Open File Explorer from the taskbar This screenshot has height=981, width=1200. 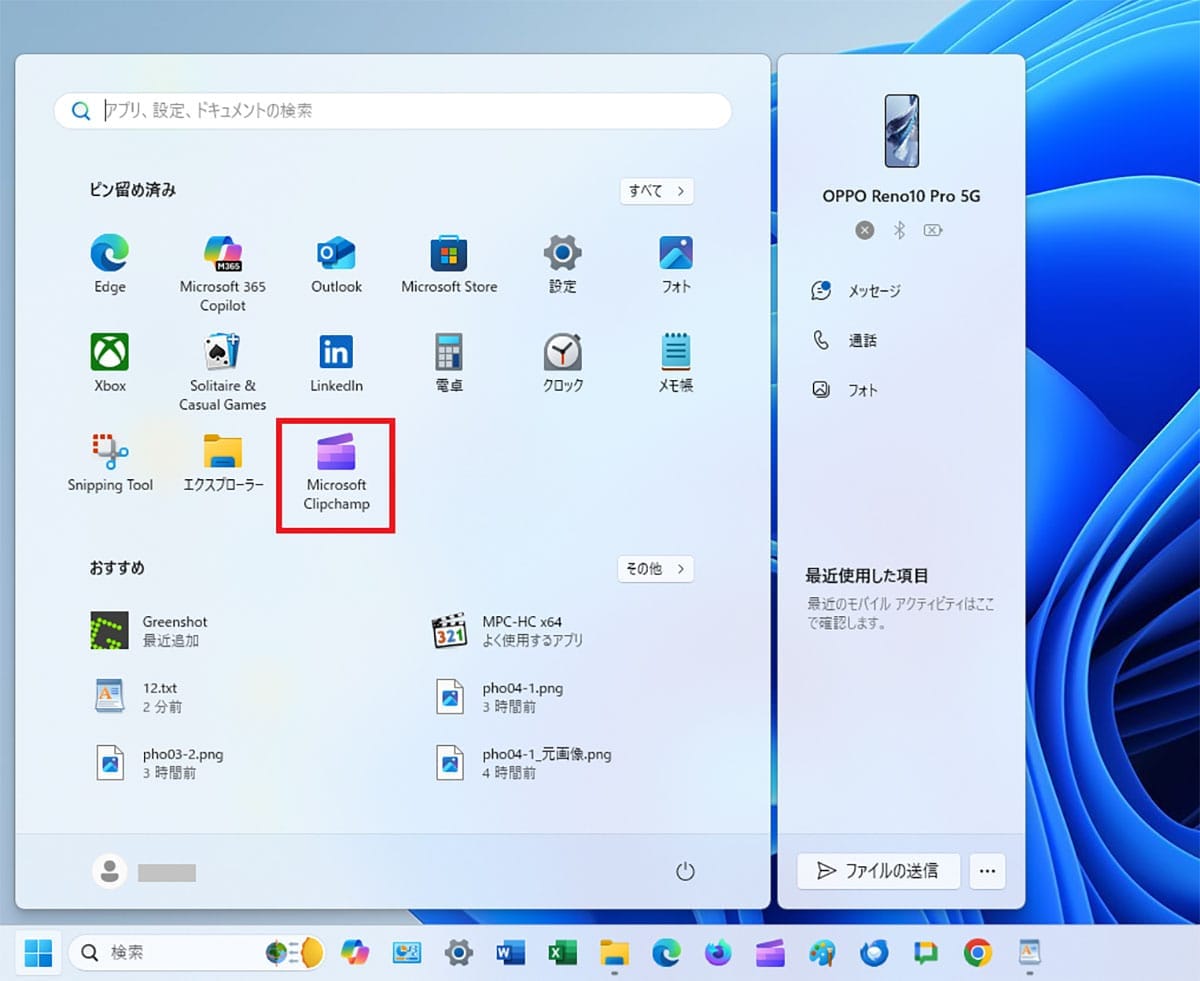pos(614,953)
